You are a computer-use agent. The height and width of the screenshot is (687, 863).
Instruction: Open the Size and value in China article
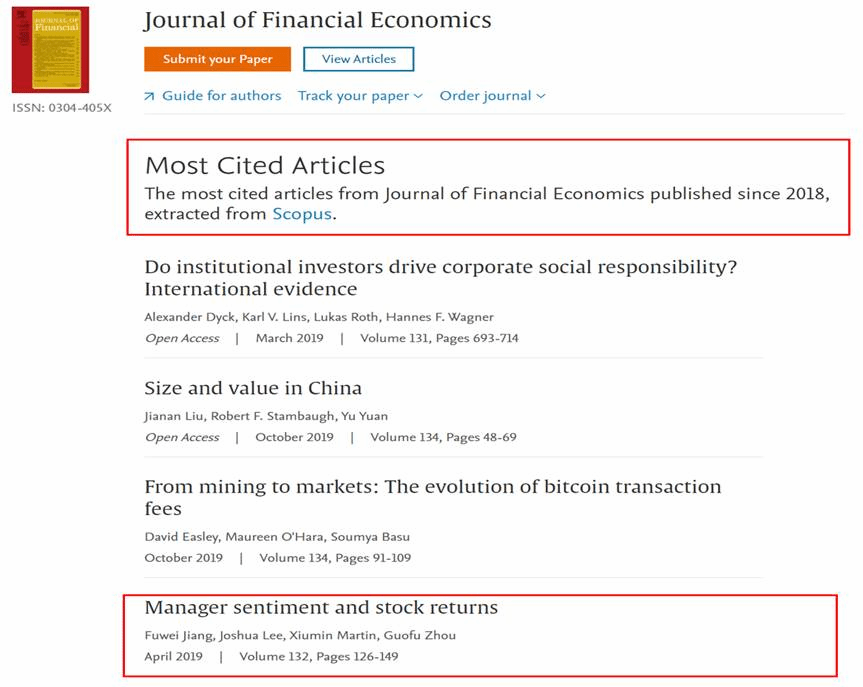coord(253,388)
